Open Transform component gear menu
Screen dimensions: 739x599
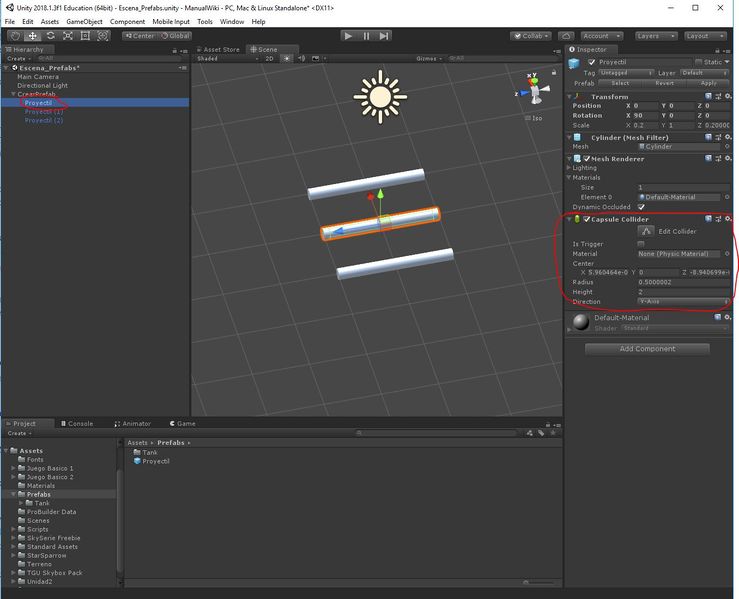(x=728, y=96)
